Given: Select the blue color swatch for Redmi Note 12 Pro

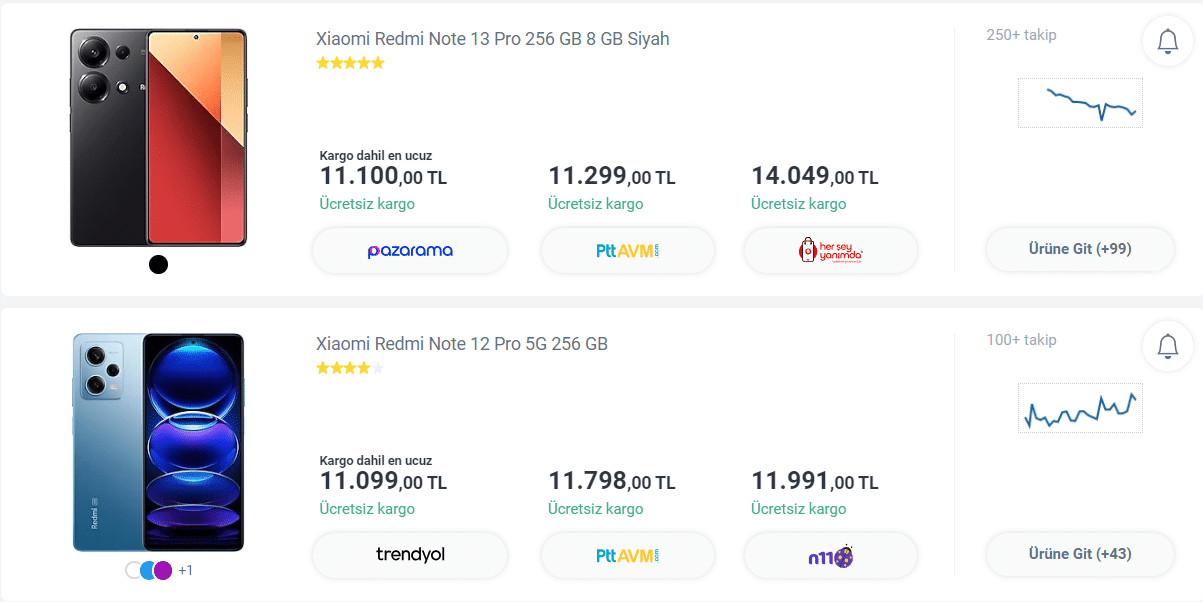Looking at the screenshot, I should [x=148, y=570].
